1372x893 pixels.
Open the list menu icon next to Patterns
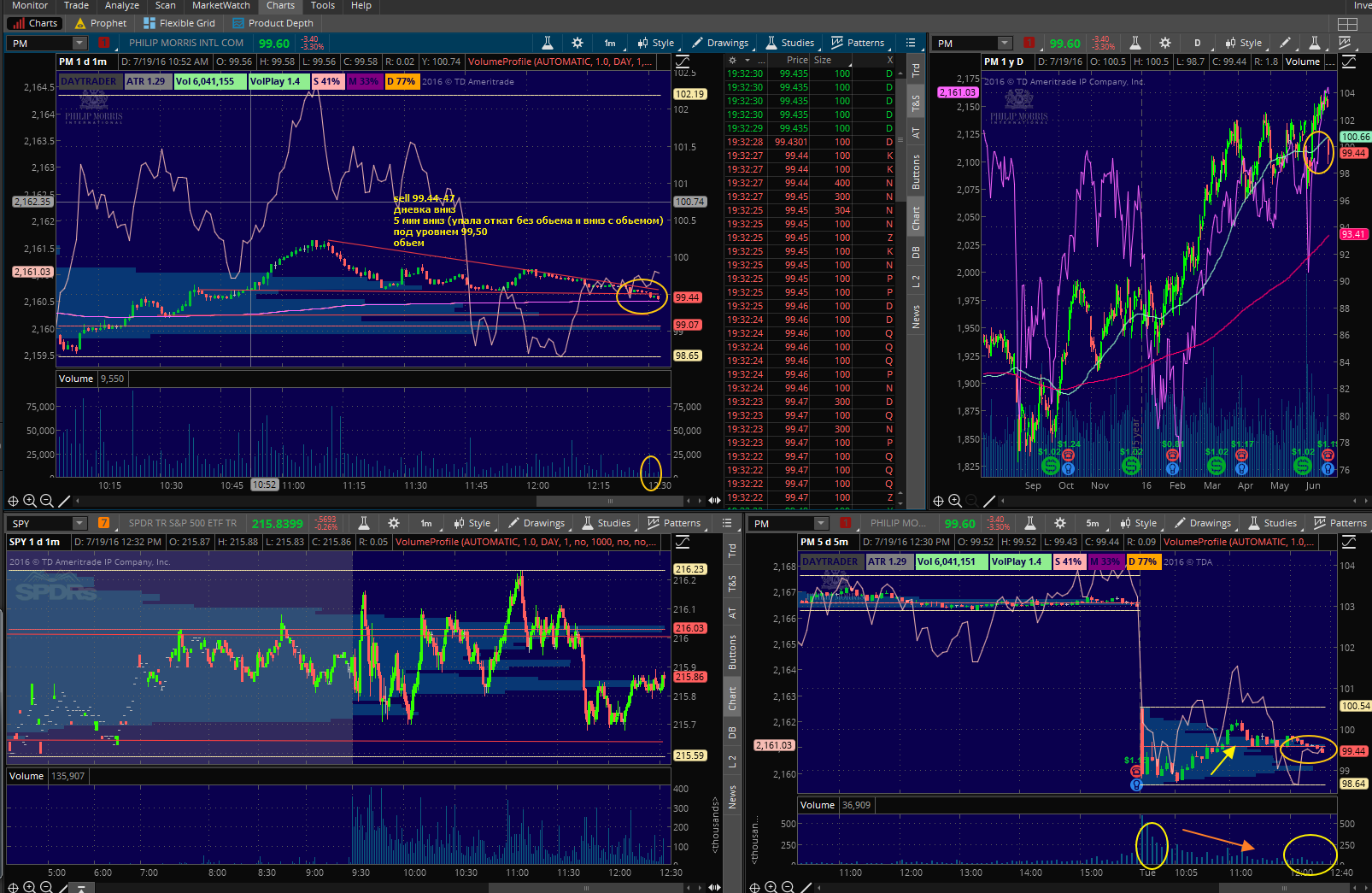pos(911,43)
